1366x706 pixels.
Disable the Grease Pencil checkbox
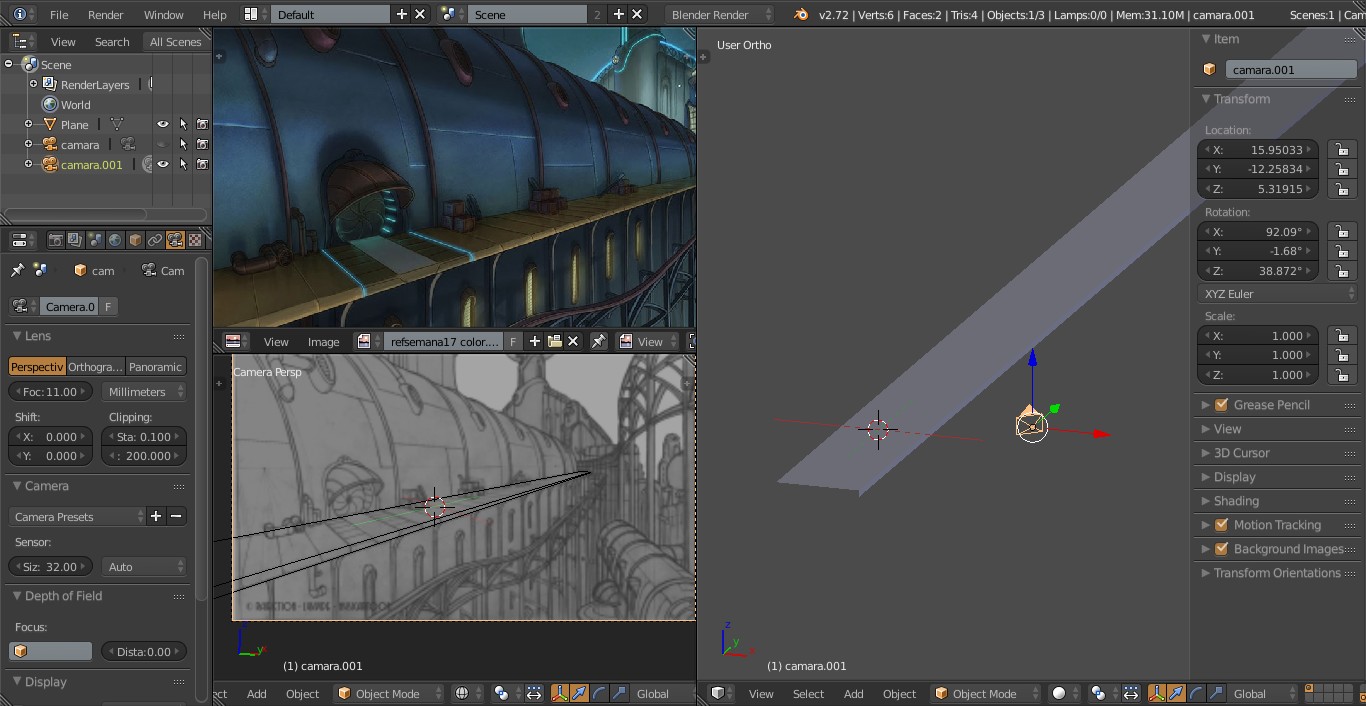click(x=1221, y=405)
